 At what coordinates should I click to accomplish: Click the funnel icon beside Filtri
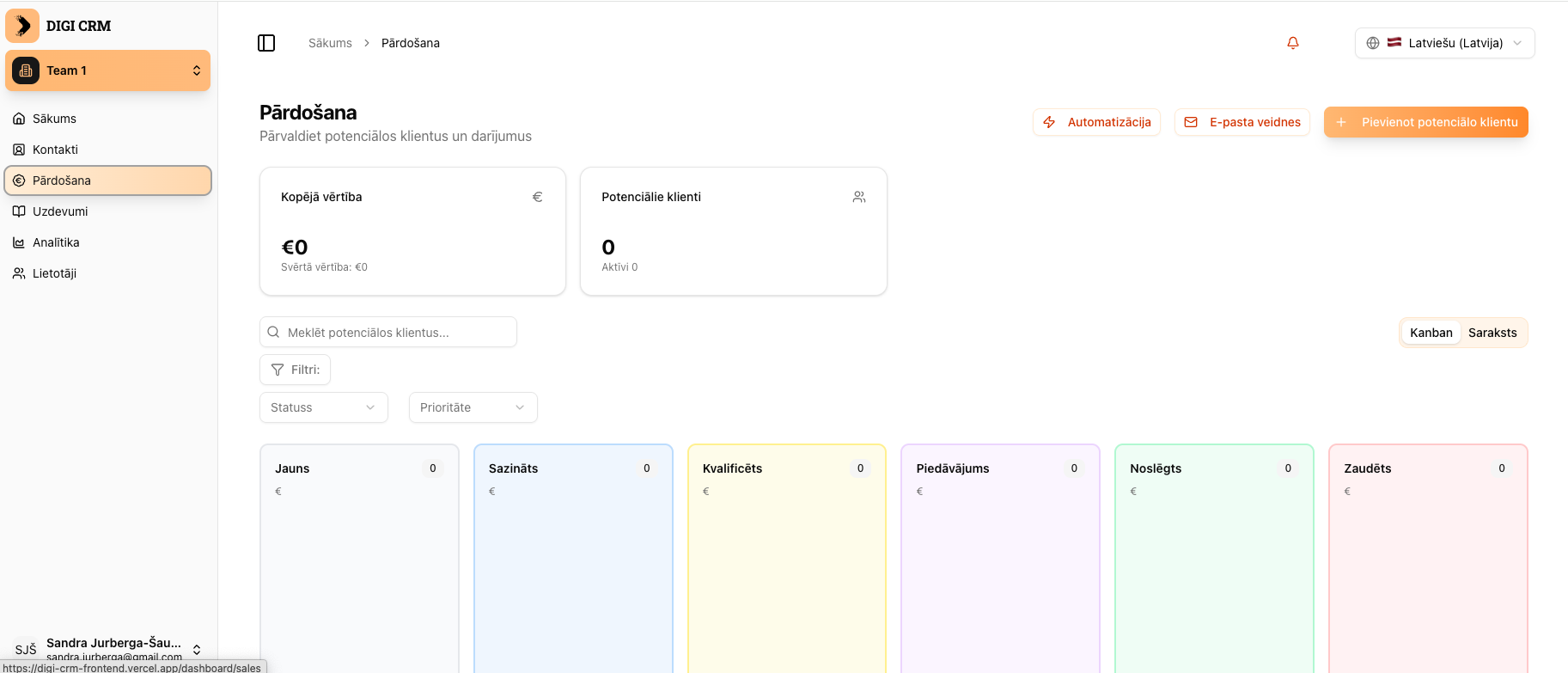coord(278,370)
